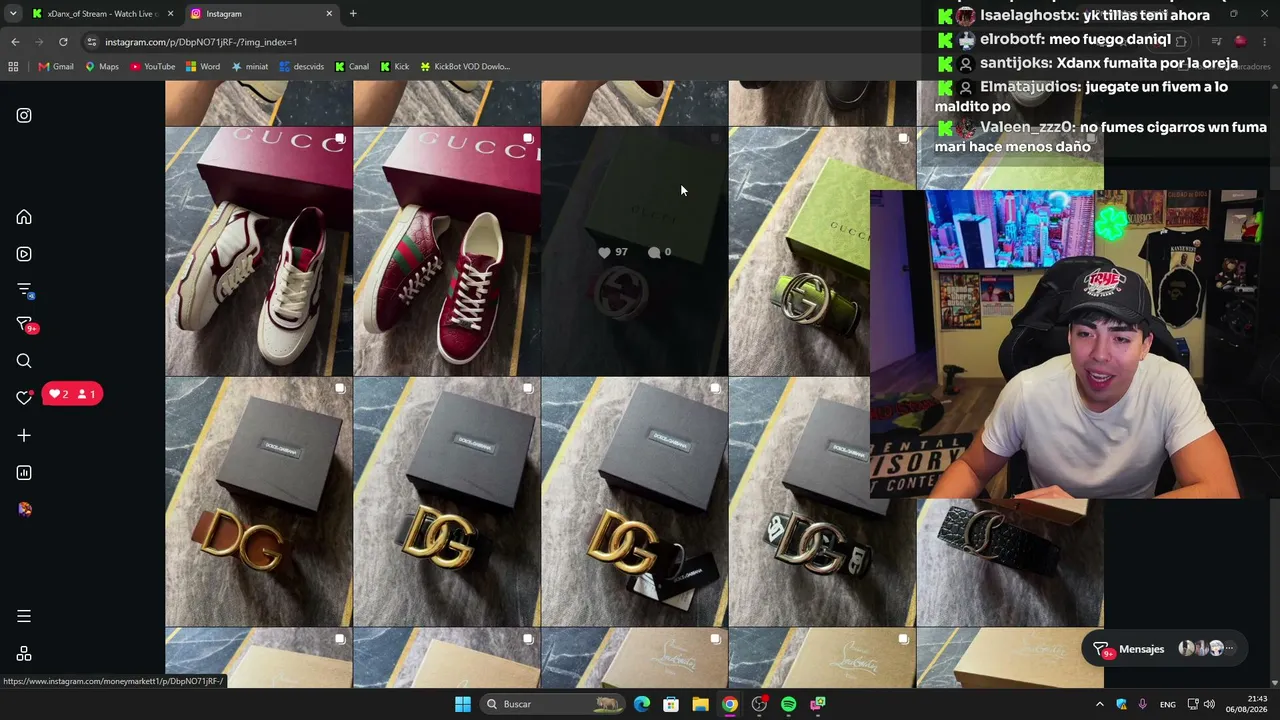Open Spotify from the taskbar
The height and width of the screenshot is (720, 1280).
tap(788, 704)
